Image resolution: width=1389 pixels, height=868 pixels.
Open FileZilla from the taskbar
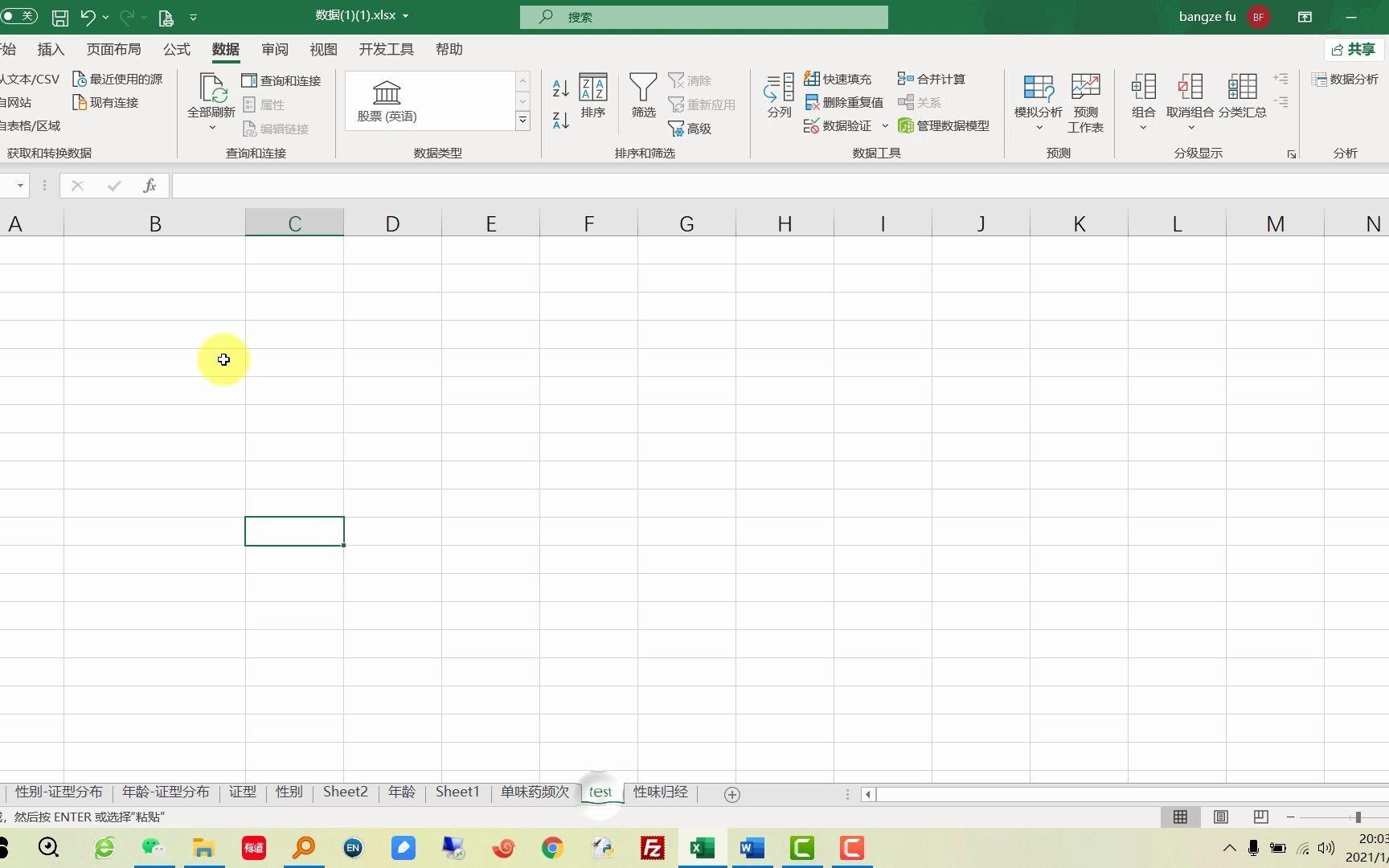point(652,848)
